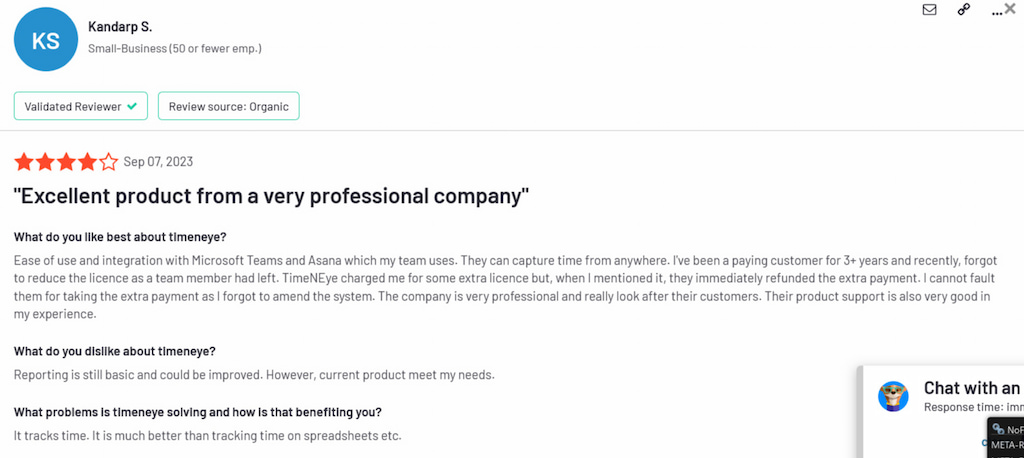Open the Kandarp S. reviewer name

click(x=120, y=27)
